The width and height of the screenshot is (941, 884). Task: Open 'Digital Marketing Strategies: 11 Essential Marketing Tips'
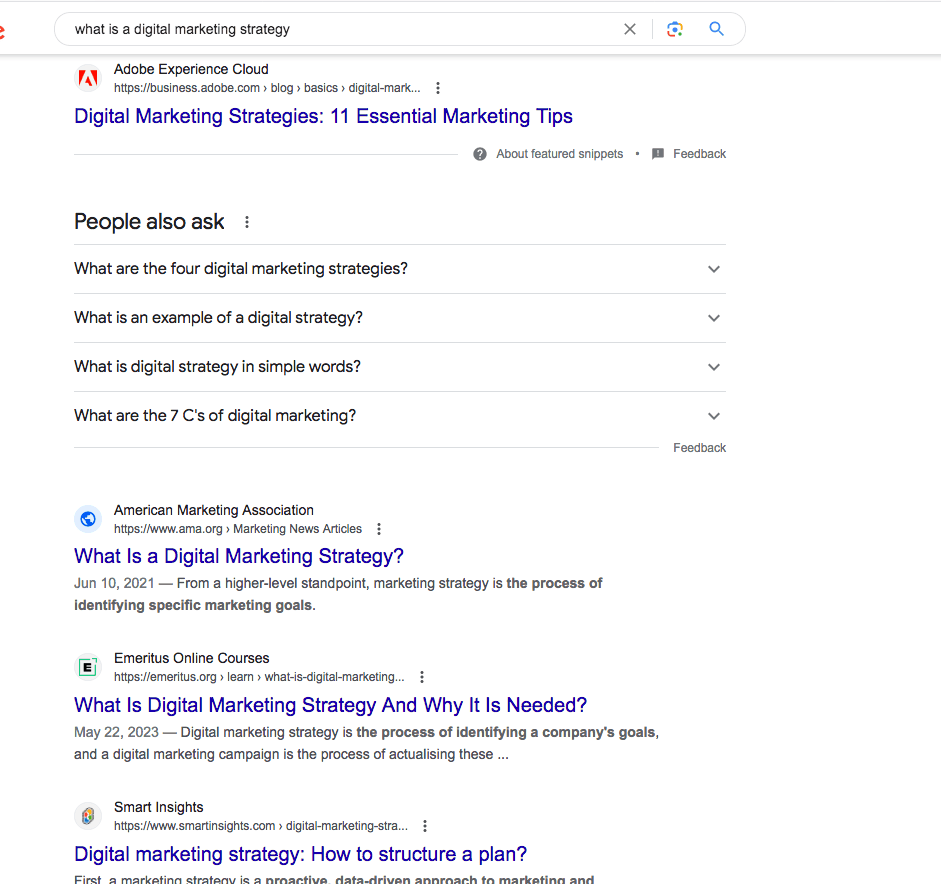(322, 117)
